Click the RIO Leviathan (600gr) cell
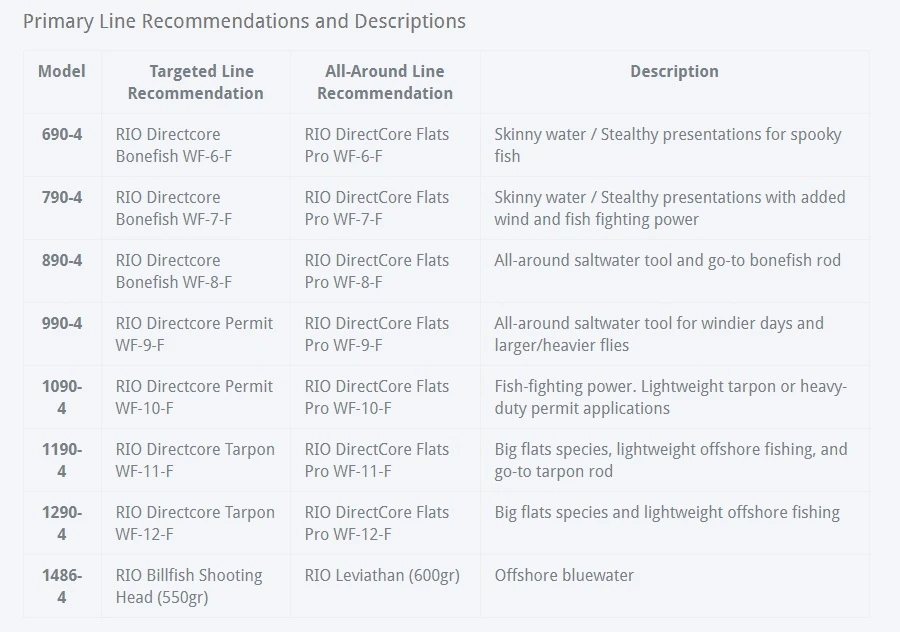 click(382, 575)
